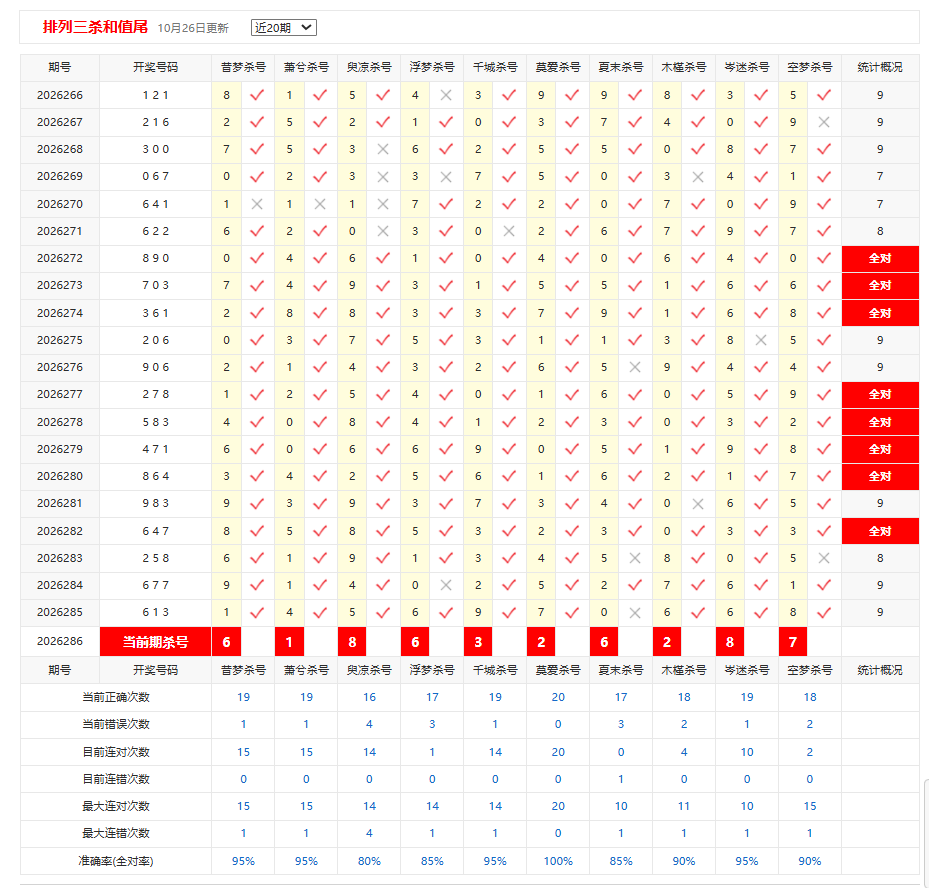Screen dimensions: 929x888
Task: Click the gray cross for 空梦杀号 in row 2026267
Action: coord(824,122)
